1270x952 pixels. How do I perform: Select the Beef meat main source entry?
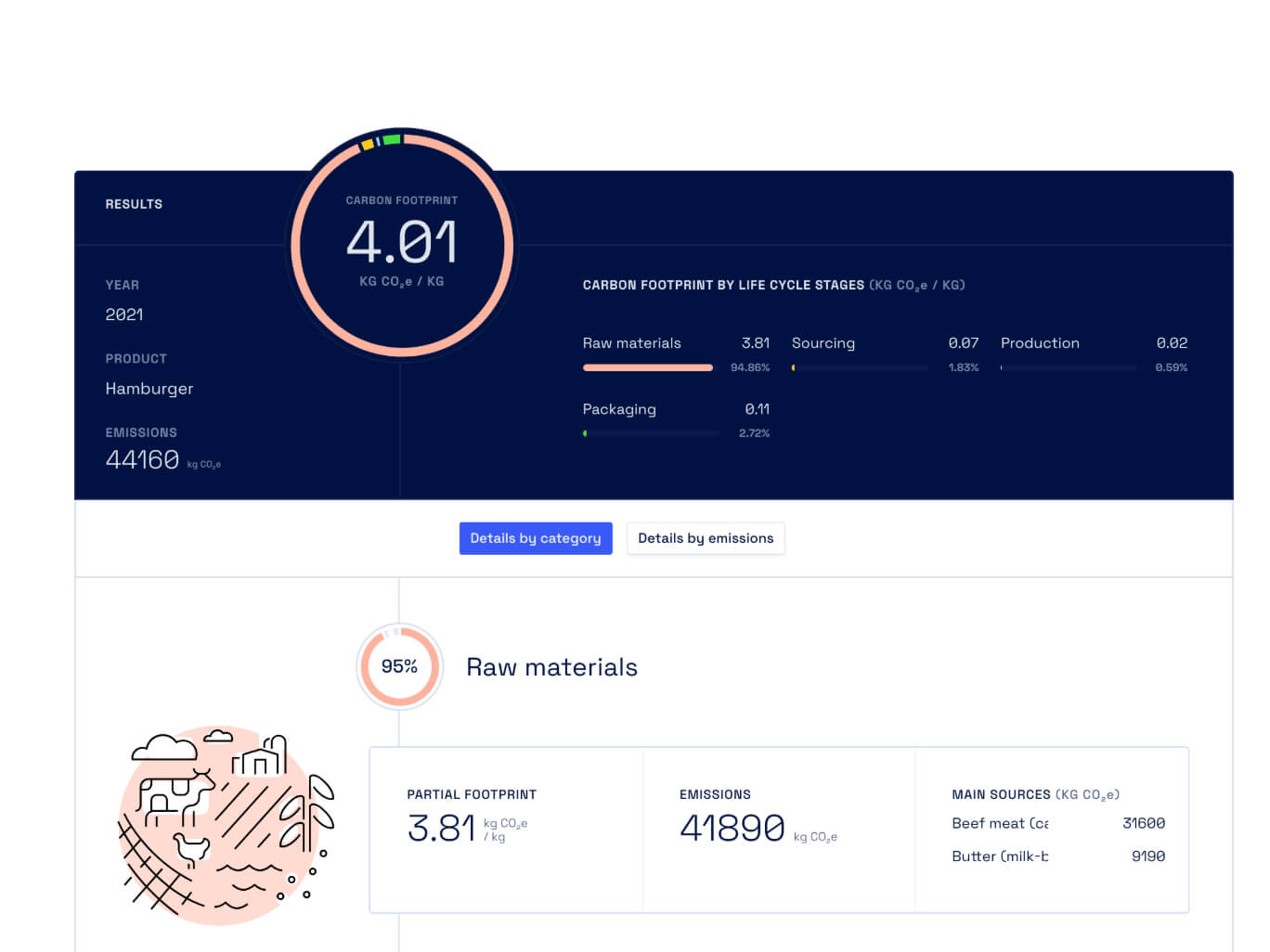pos(1001,823)
